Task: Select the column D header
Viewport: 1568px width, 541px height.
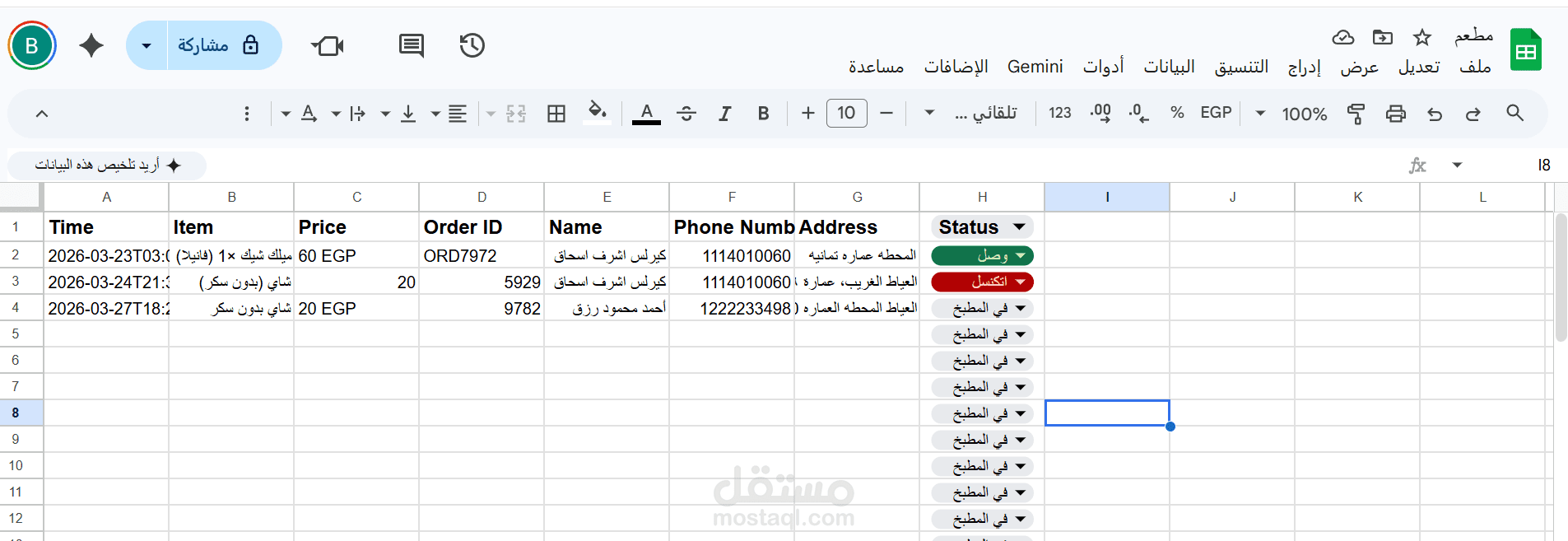Action: 482,197
